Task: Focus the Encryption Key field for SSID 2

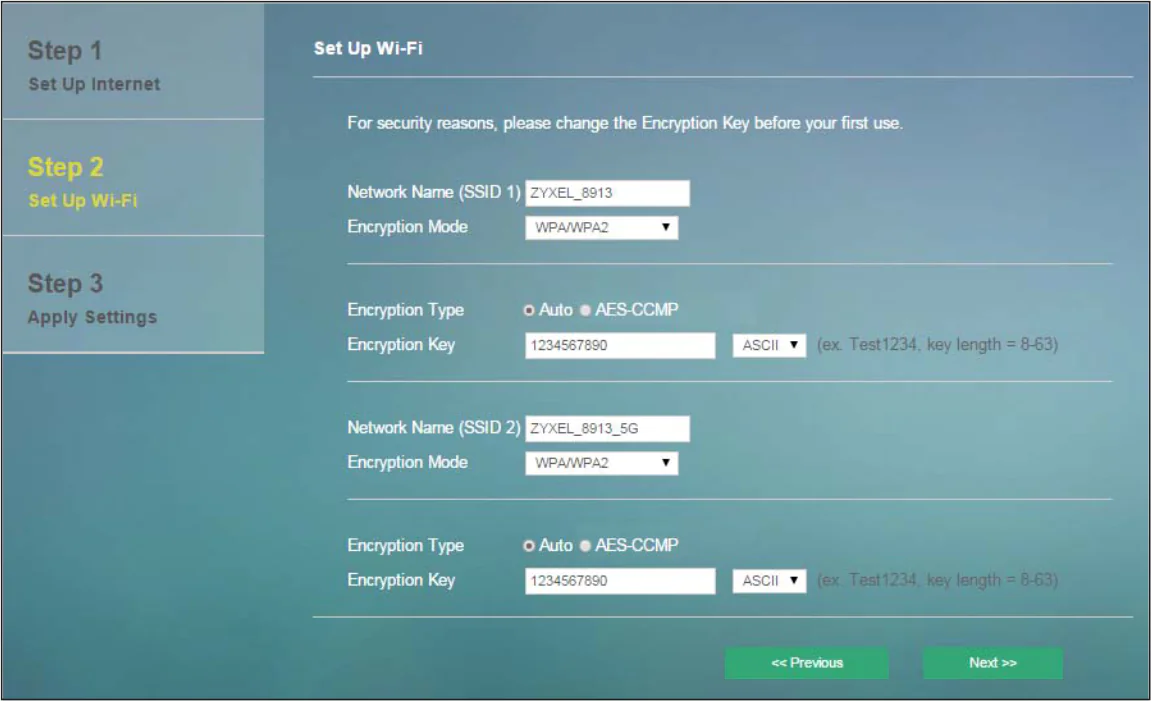Action: [619, 581]
